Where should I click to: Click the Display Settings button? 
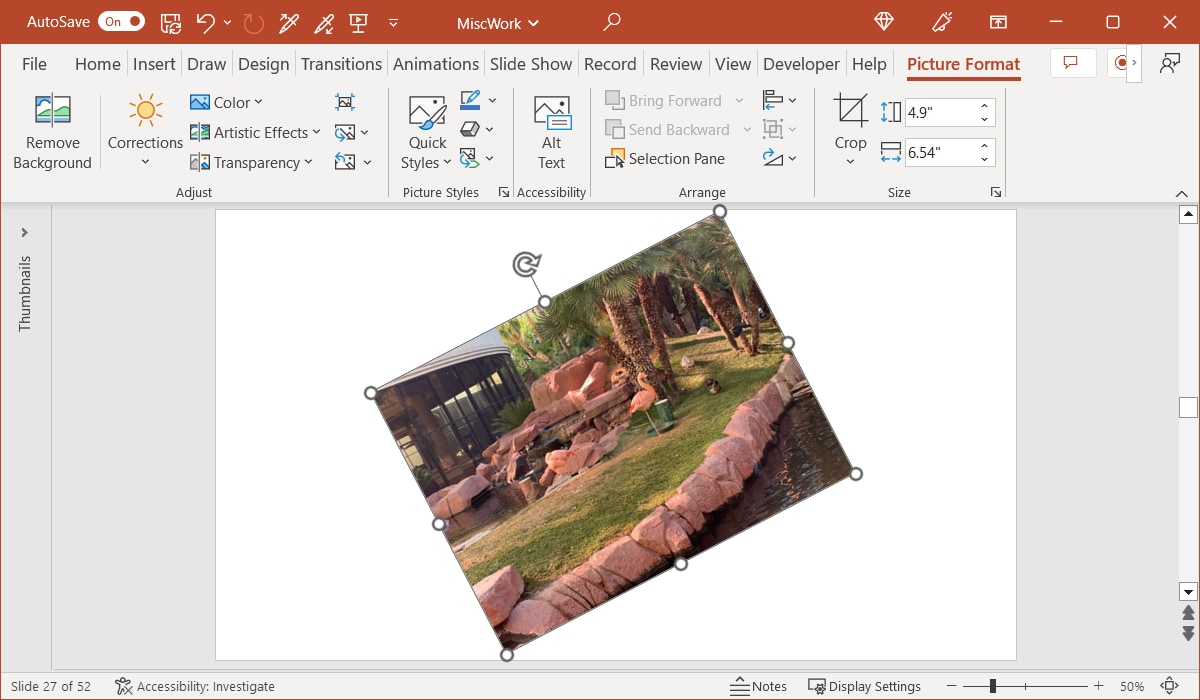point(865,686)
